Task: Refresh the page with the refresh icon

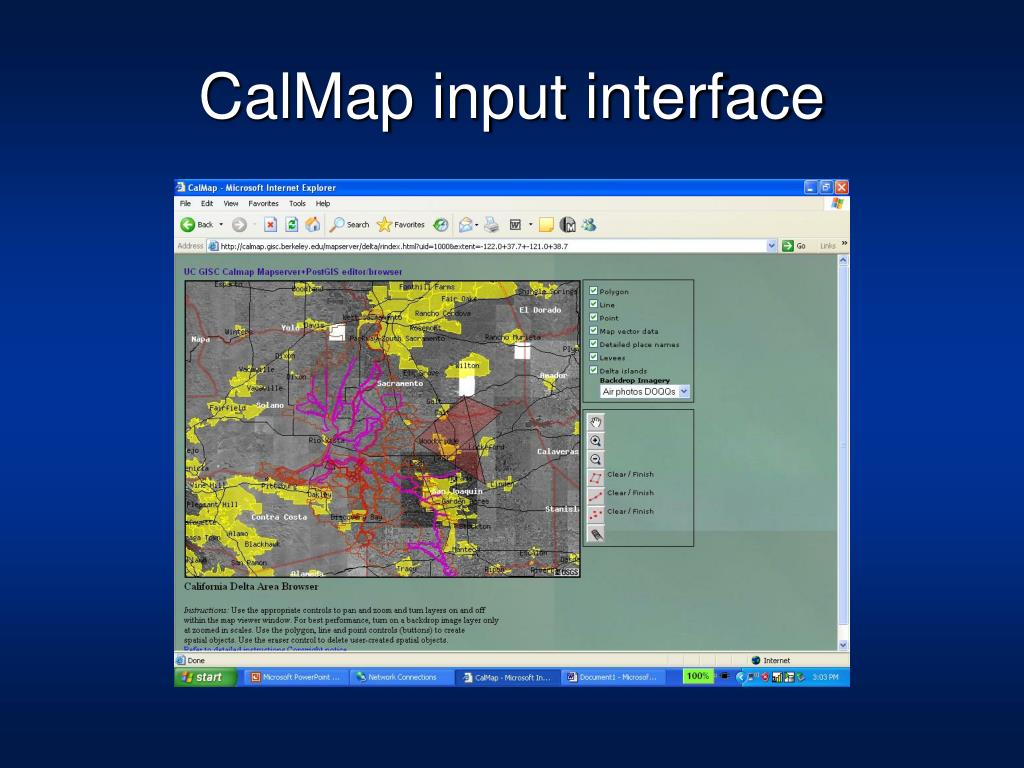Action: coord(292,225)
